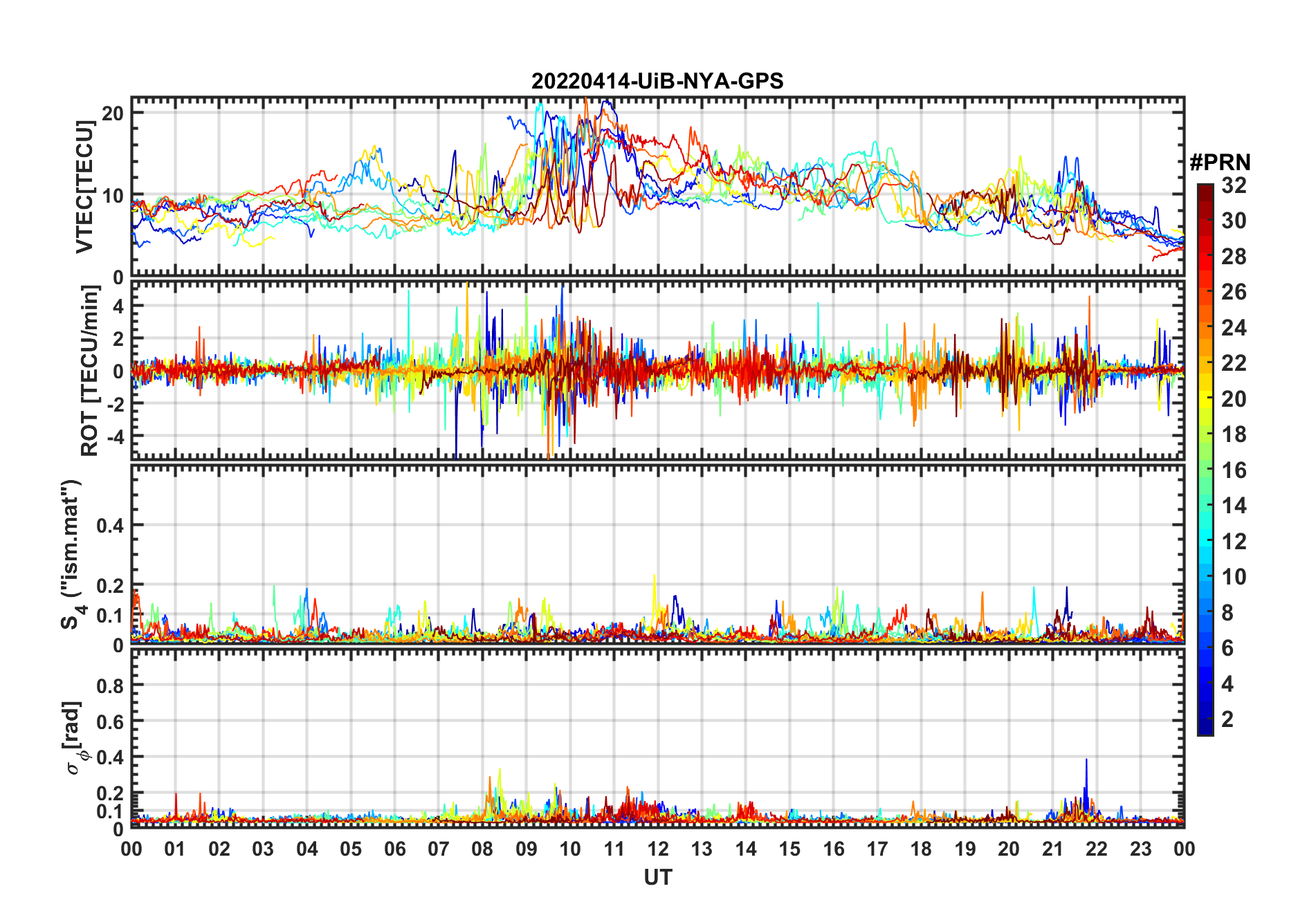The height and width of the screenshot is (920, 1316).
Task: Click the PRN color scale bar
Action: [1205, 459]
